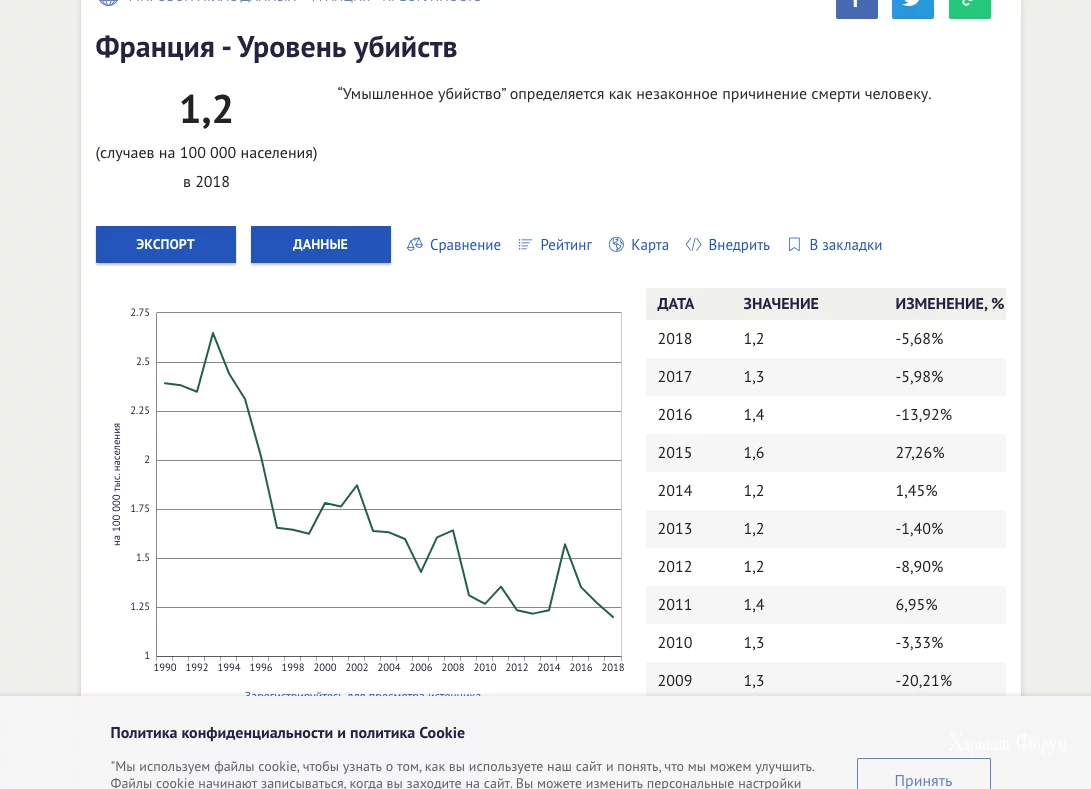Click the ЭКСПОРТ button

(x=166, y=244)
